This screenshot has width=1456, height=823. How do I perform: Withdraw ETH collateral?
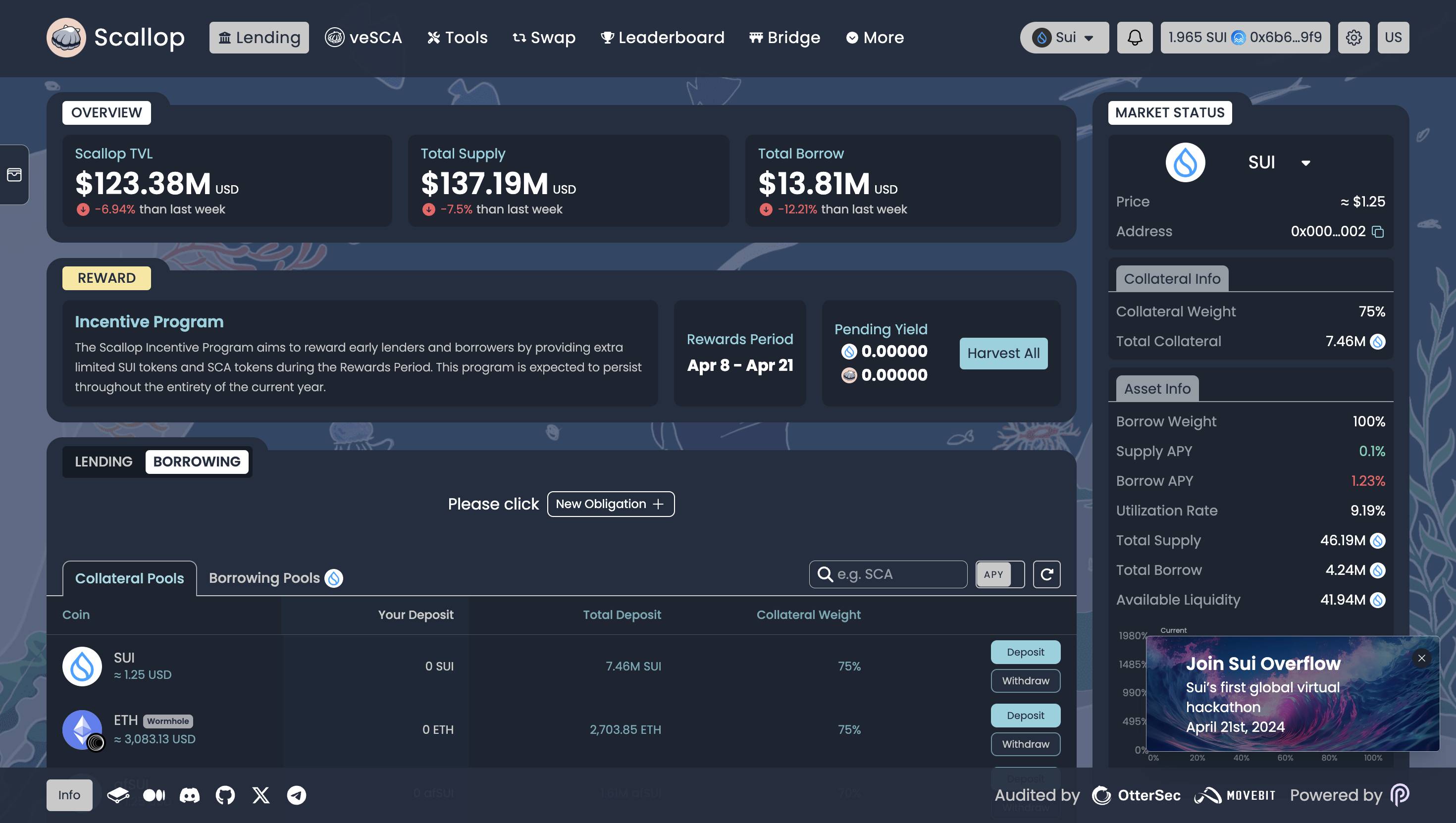(1025, 744)
